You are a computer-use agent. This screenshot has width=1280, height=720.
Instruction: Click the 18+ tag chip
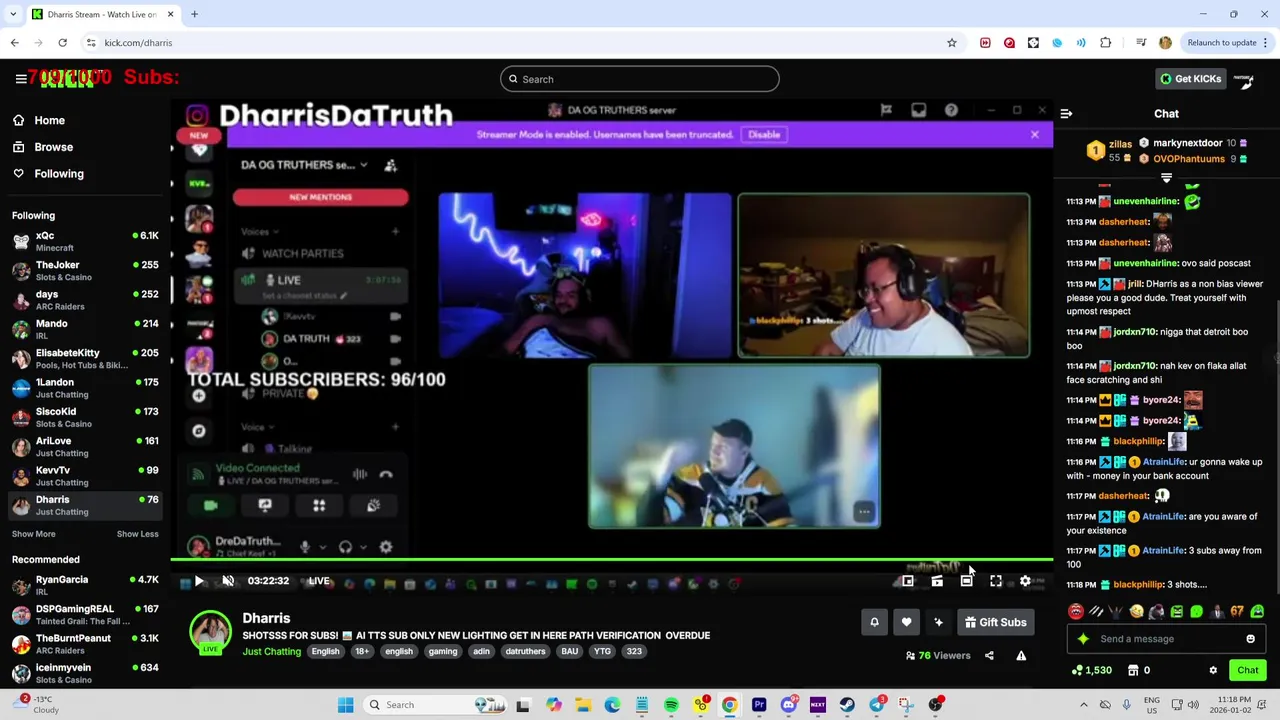(x=361, y=652)
